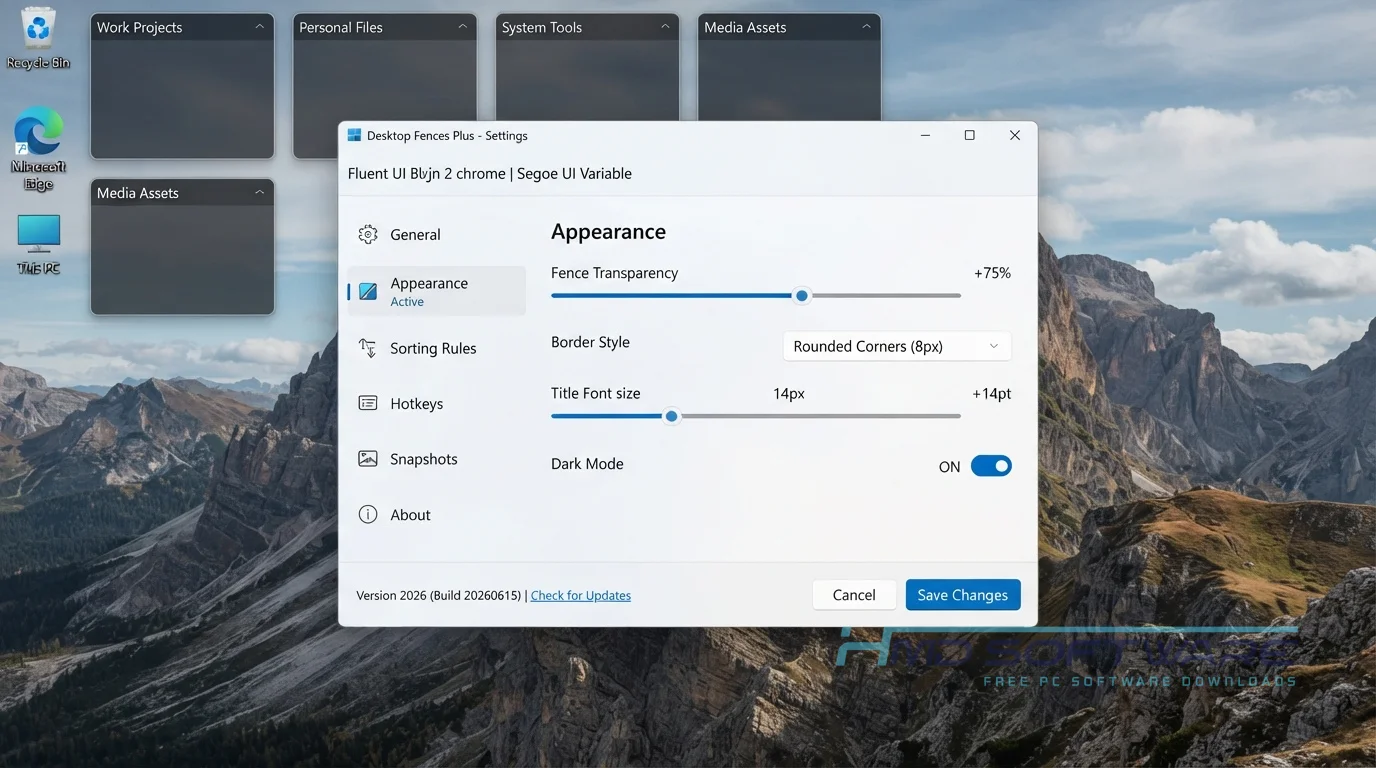The width and height of the screenshot is (1376, 768).
Task: Click the Save Changes button
Action: [x=963, y=595]
